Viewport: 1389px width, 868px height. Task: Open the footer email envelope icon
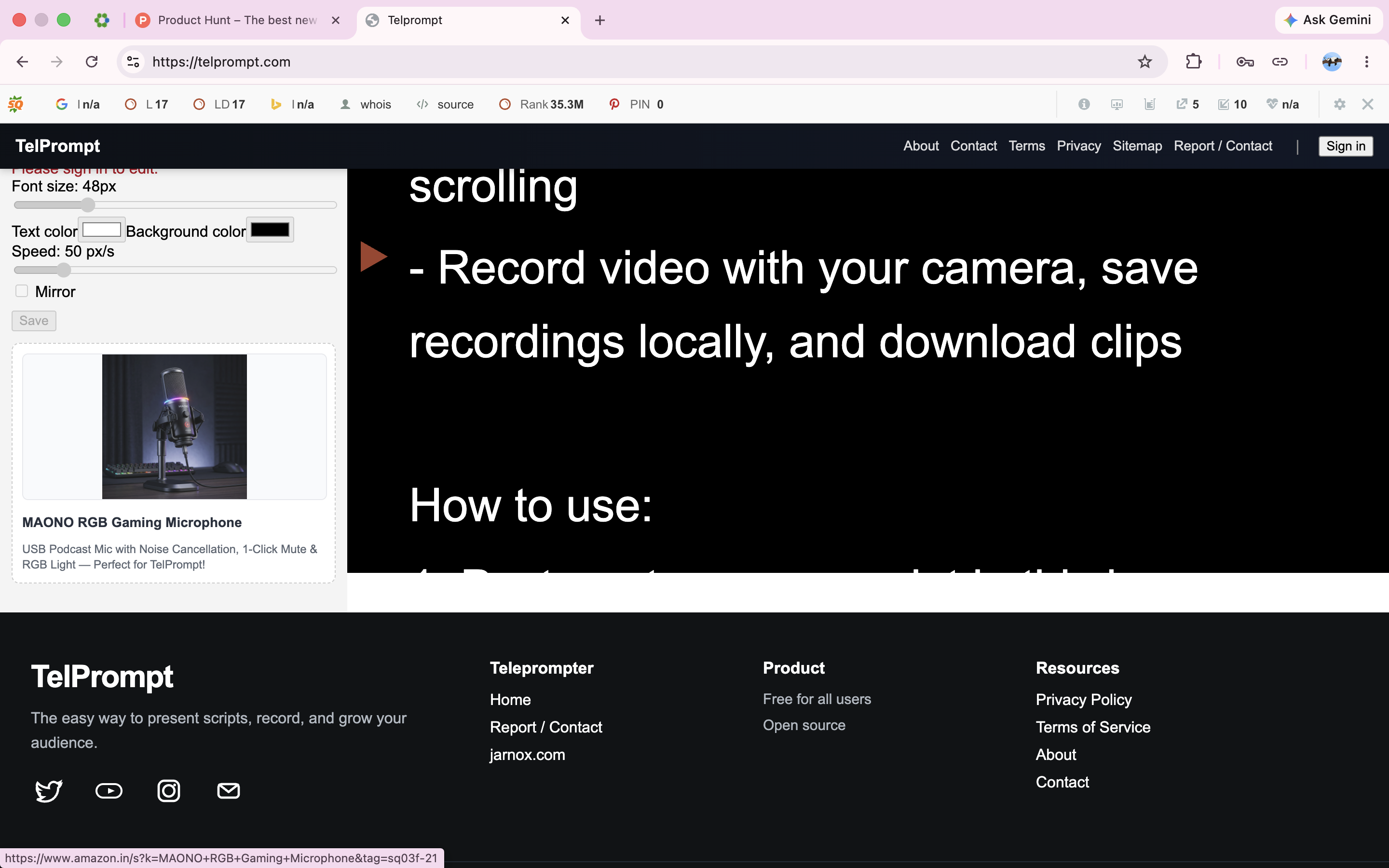click(229, 790)
